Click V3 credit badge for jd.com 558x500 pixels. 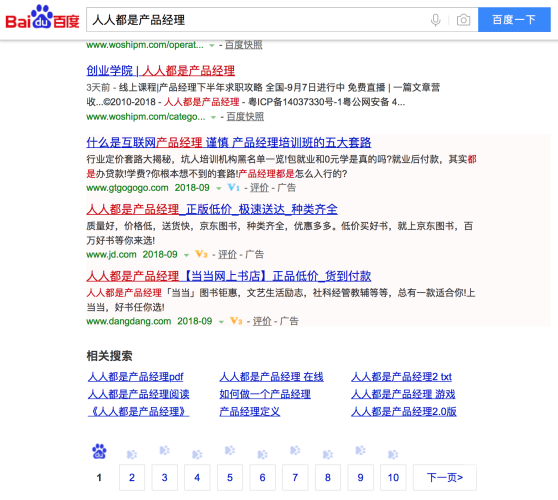pyautogui.click(x=201, y=254)
